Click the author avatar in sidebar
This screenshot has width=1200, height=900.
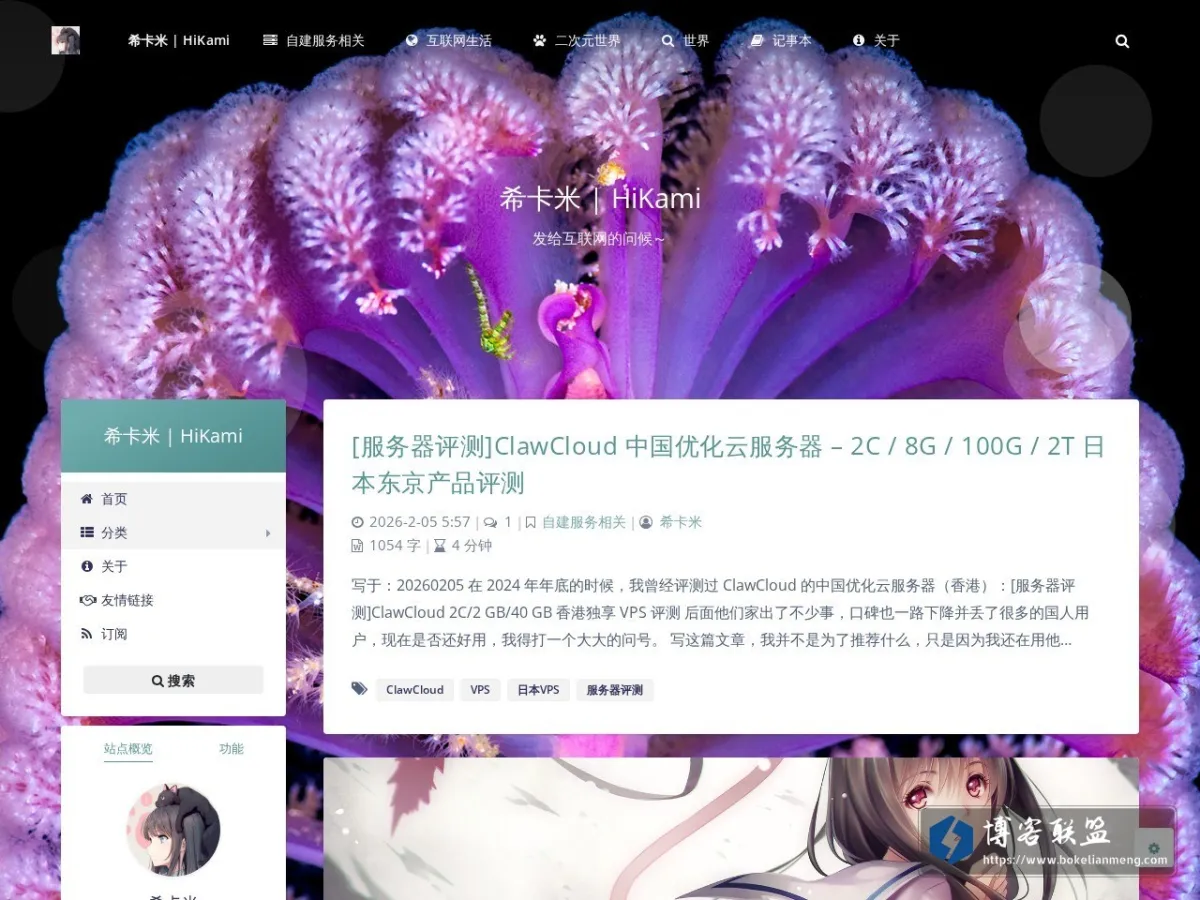[173, 830]
